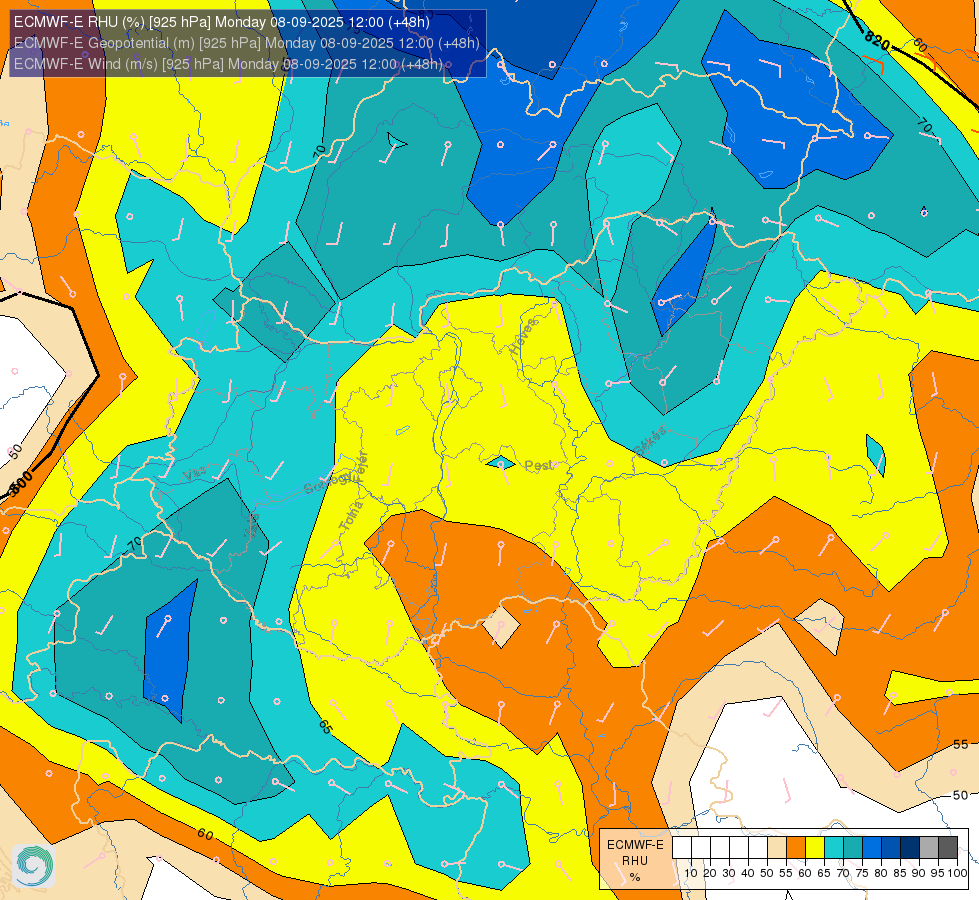Image resolution: width=979 pixels, height=900 pixels.
Task: Pick the beige 50–55 legend swatch
Action: [777, 848]
